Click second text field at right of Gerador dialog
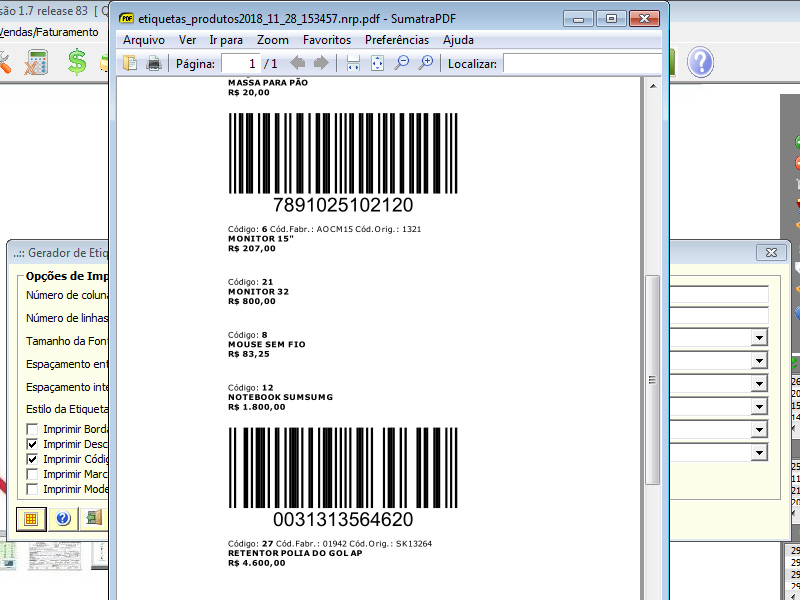This screenshot has height=600, width=800. point(718,315)
